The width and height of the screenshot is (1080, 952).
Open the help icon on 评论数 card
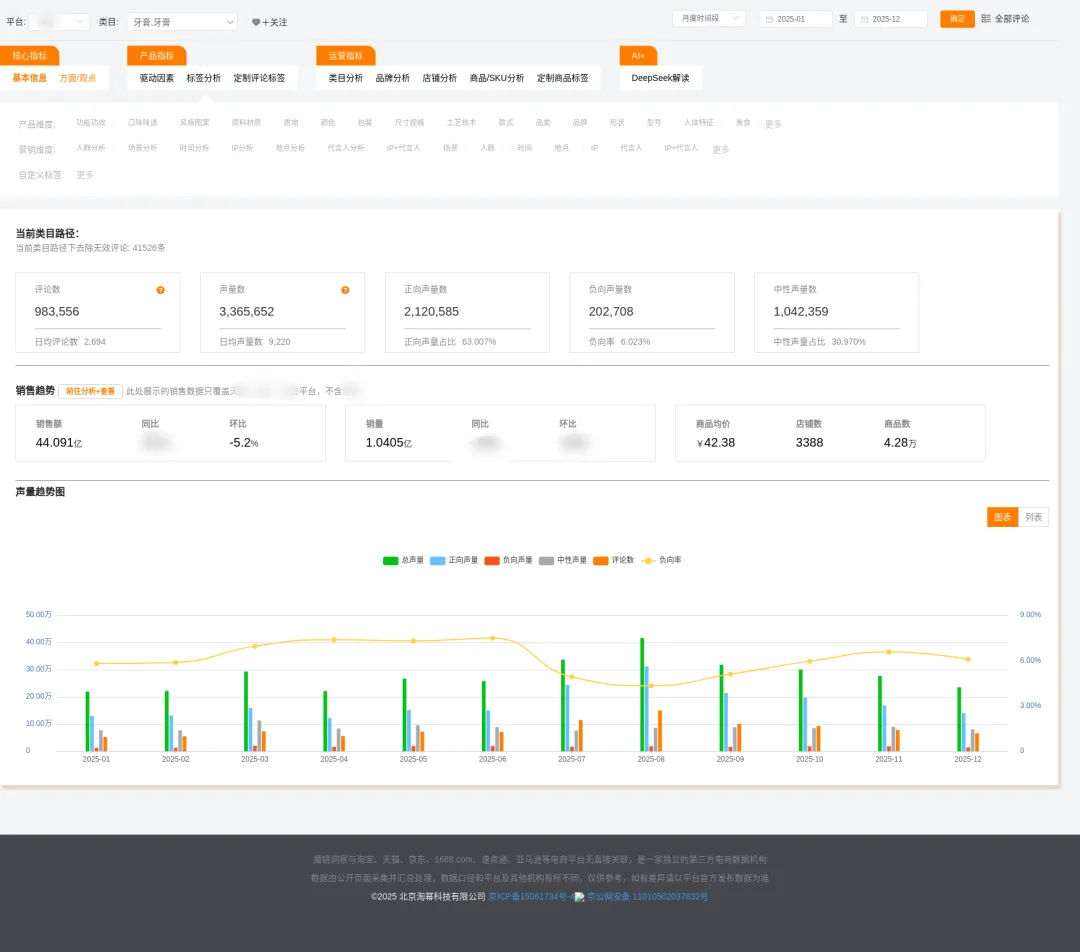(x=160, y=290)
